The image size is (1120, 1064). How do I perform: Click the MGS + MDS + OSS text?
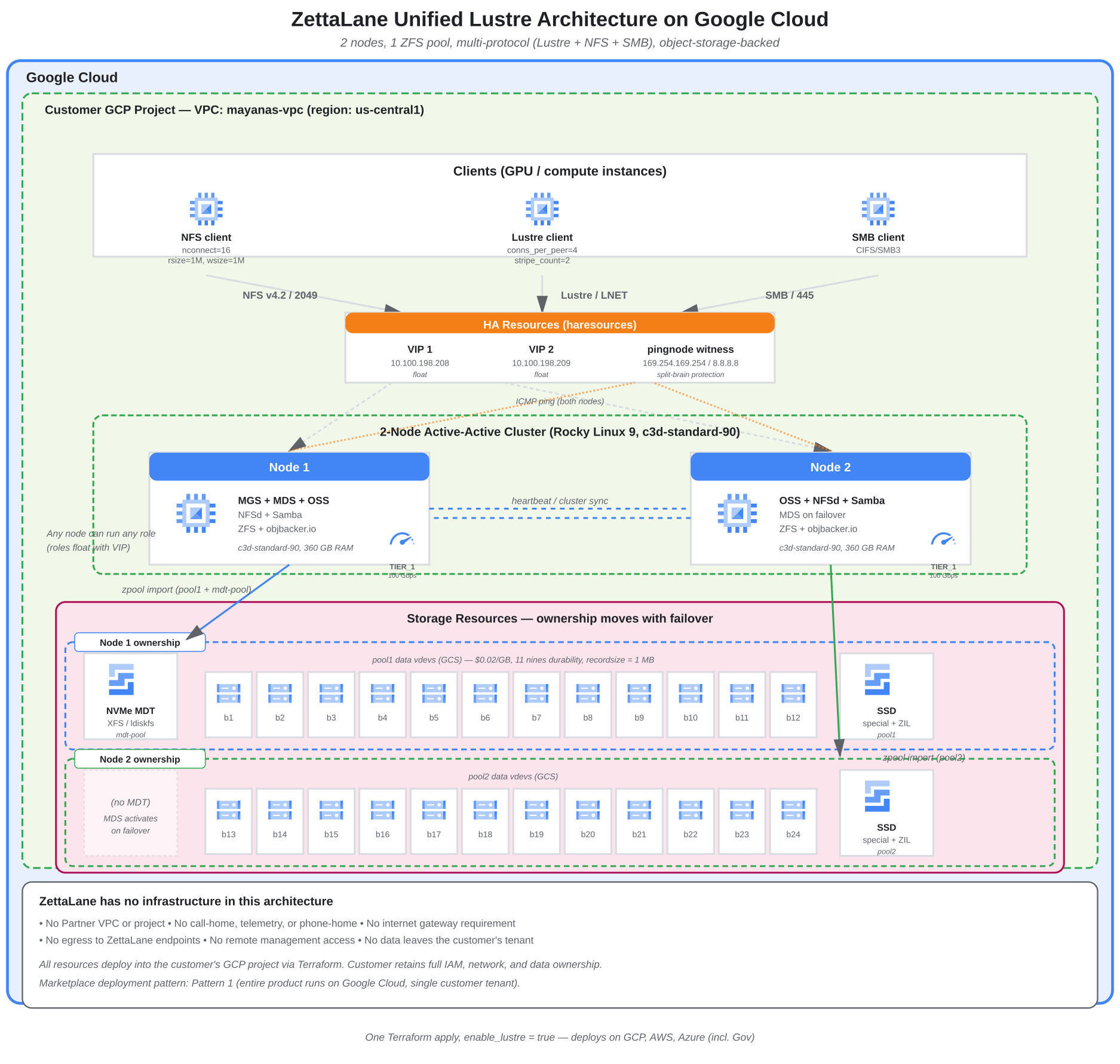283,501
